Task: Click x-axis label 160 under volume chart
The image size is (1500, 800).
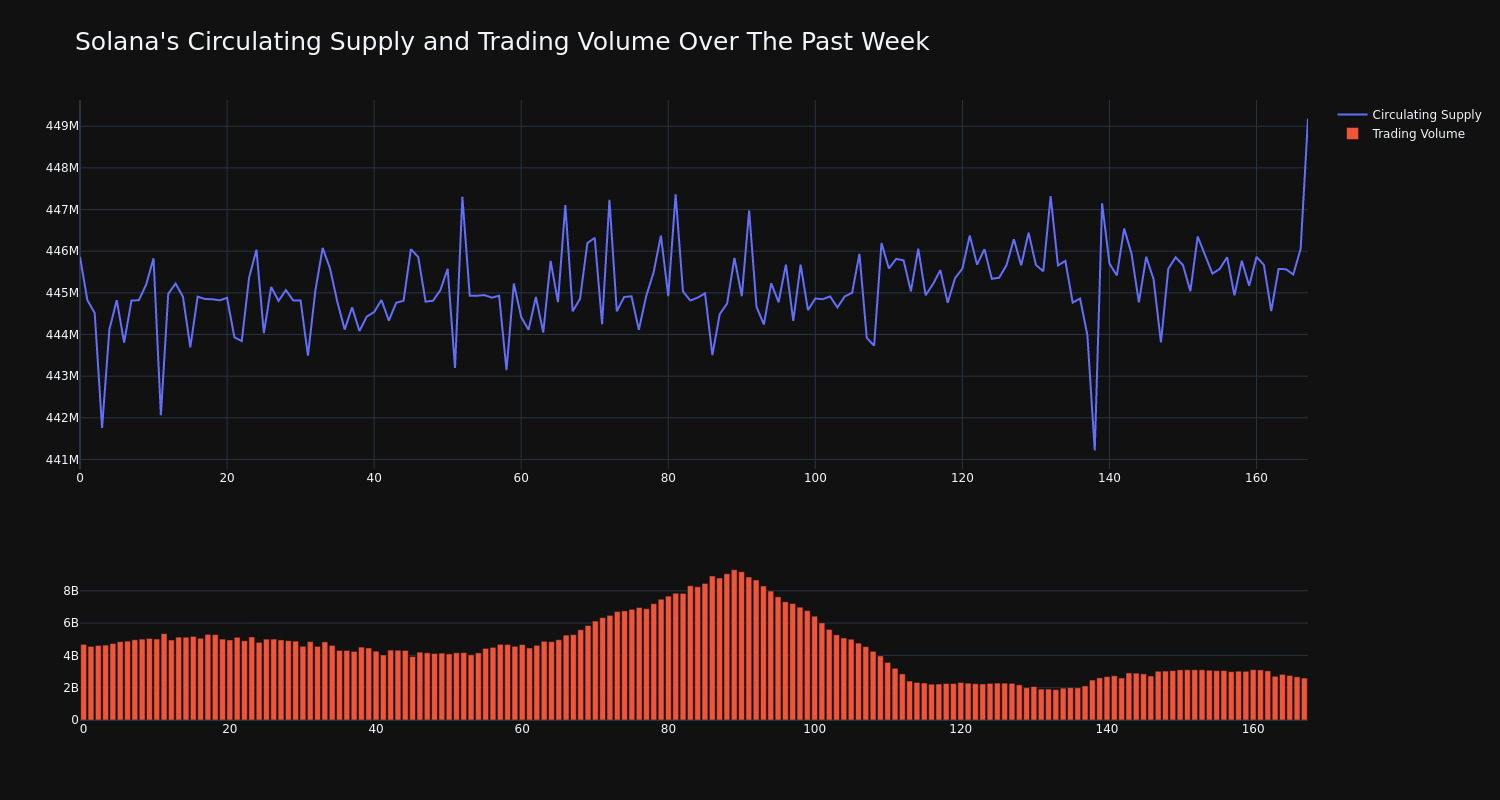Action: point(1253,729)
